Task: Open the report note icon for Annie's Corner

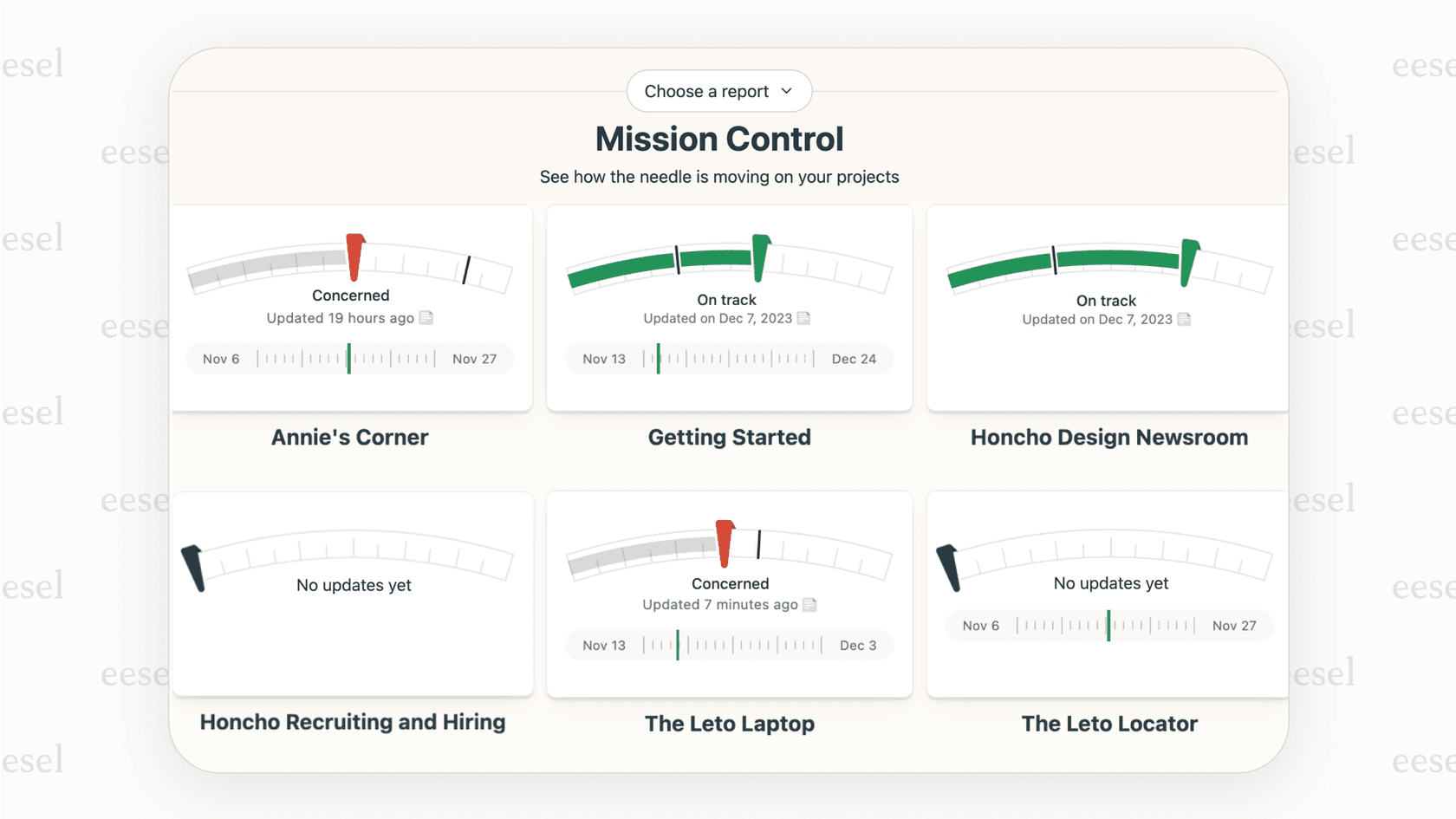Action: (x=426, y=318)
